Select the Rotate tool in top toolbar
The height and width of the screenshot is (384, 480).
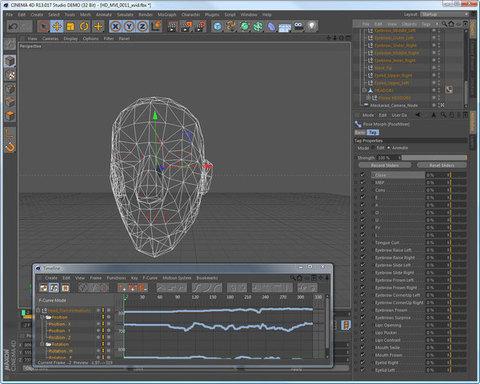pyautogui.click(x=84, y=26)
